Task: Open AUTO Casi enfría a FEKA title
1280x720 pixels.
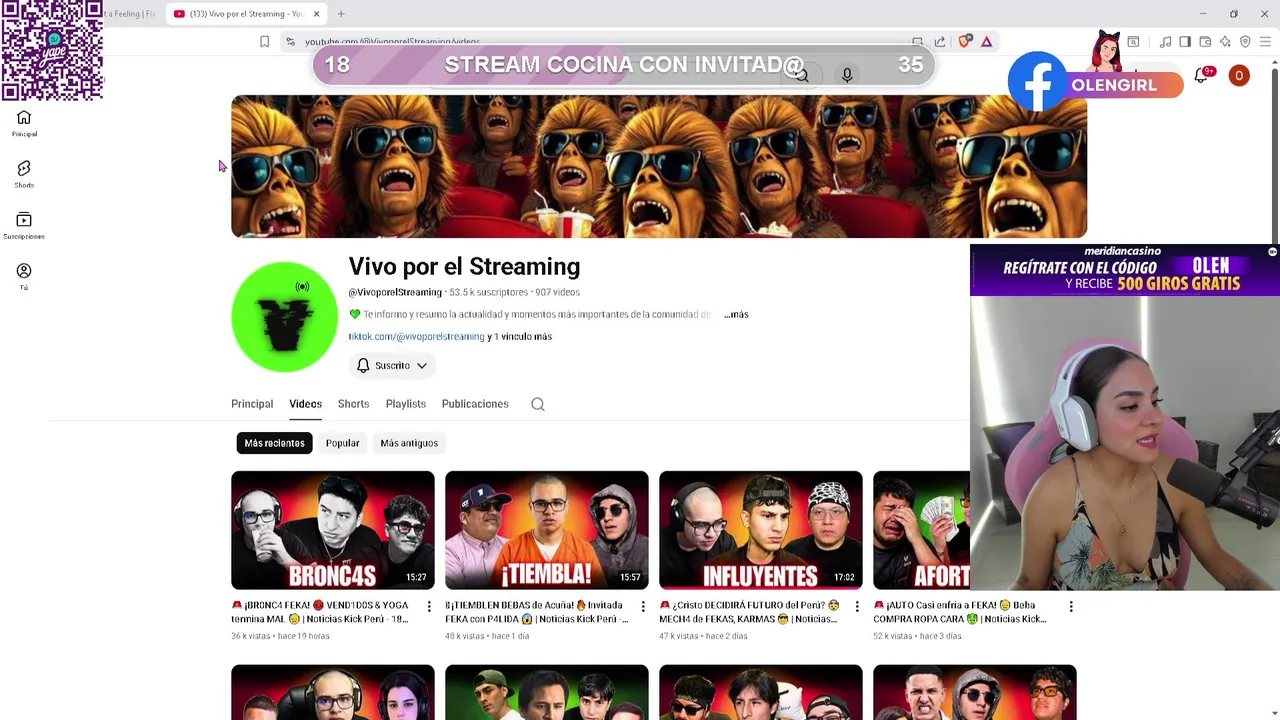Action: click(960, 612)
